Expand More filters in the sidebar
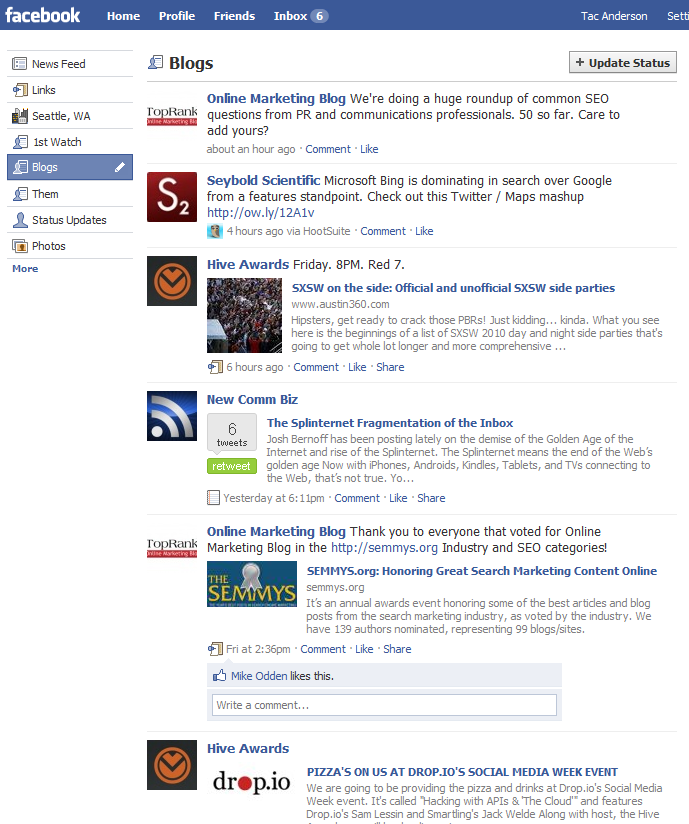Viewport: 689px width, 824px height. (x=25, y=269)
